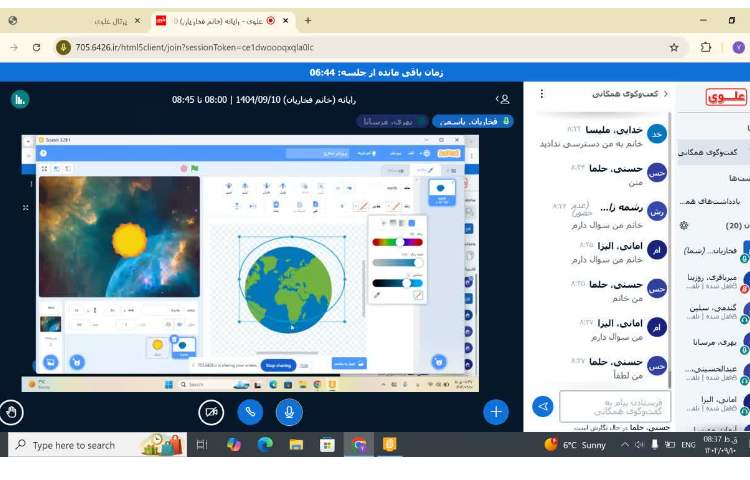Select the sun sprite thumbnail
This screenshot has height=480, width=750.
tap(157, 347)
